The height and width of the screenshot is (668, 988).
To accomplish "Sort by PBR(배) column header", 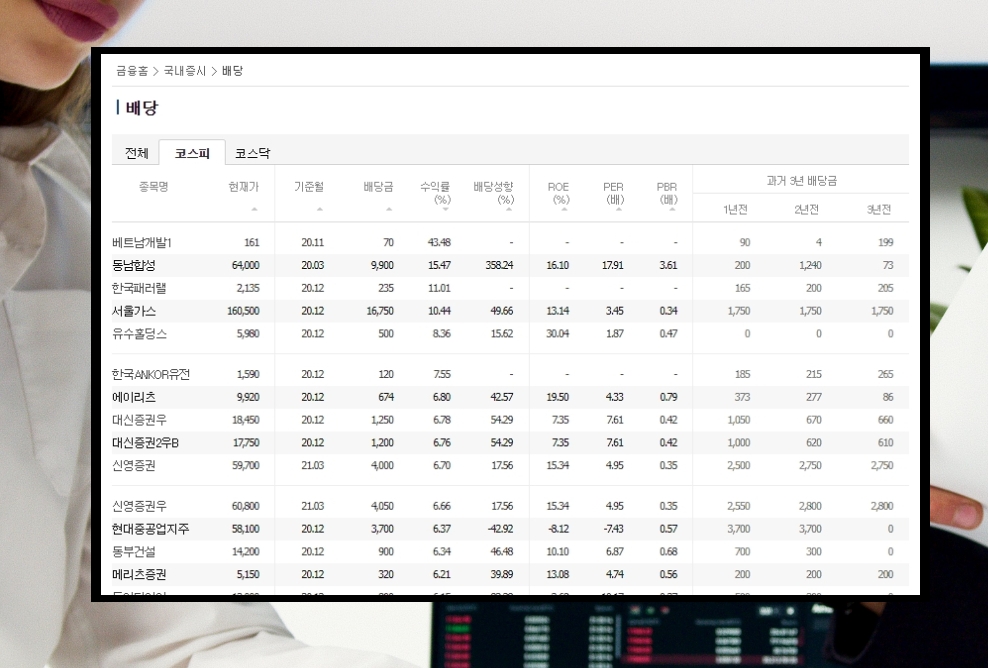I will click(x=667, y=193).
